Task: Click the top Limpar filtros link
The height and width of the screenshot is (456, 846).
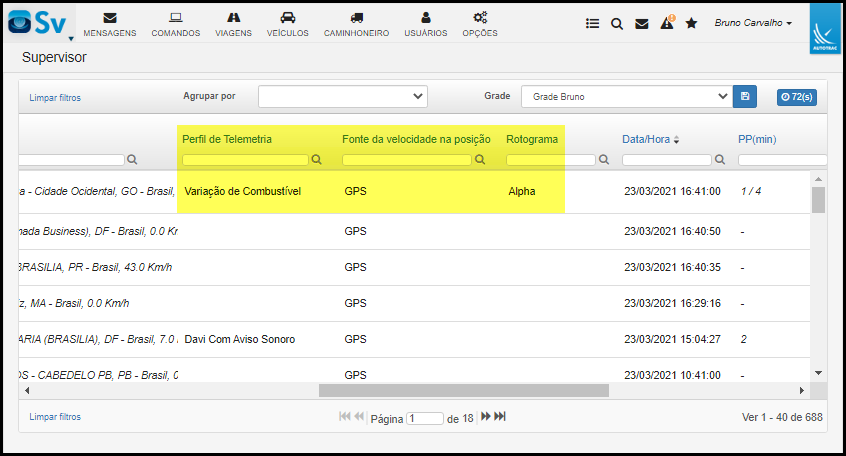Action: point(55,98)
